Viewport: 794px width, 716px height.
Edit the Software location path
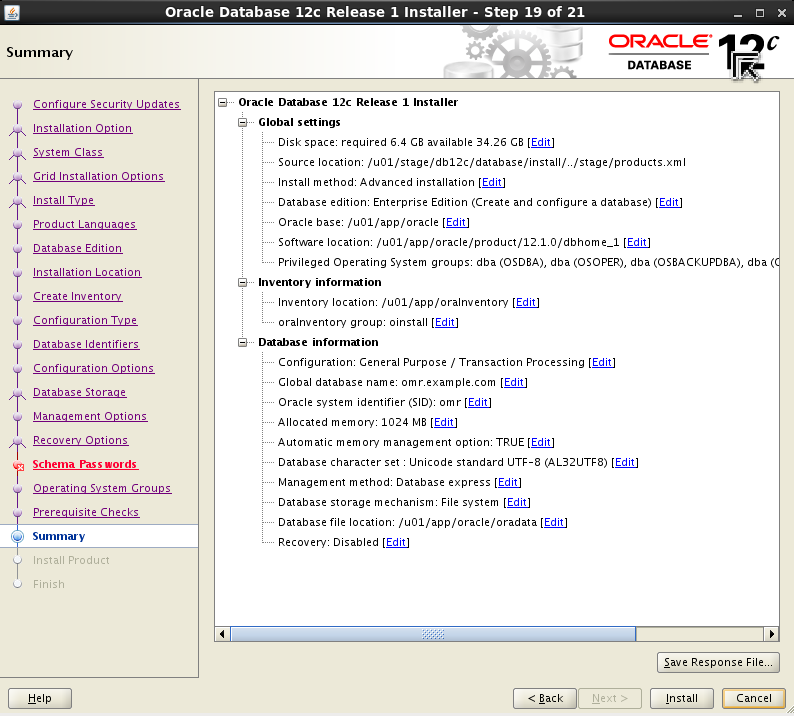coord(637,242)
